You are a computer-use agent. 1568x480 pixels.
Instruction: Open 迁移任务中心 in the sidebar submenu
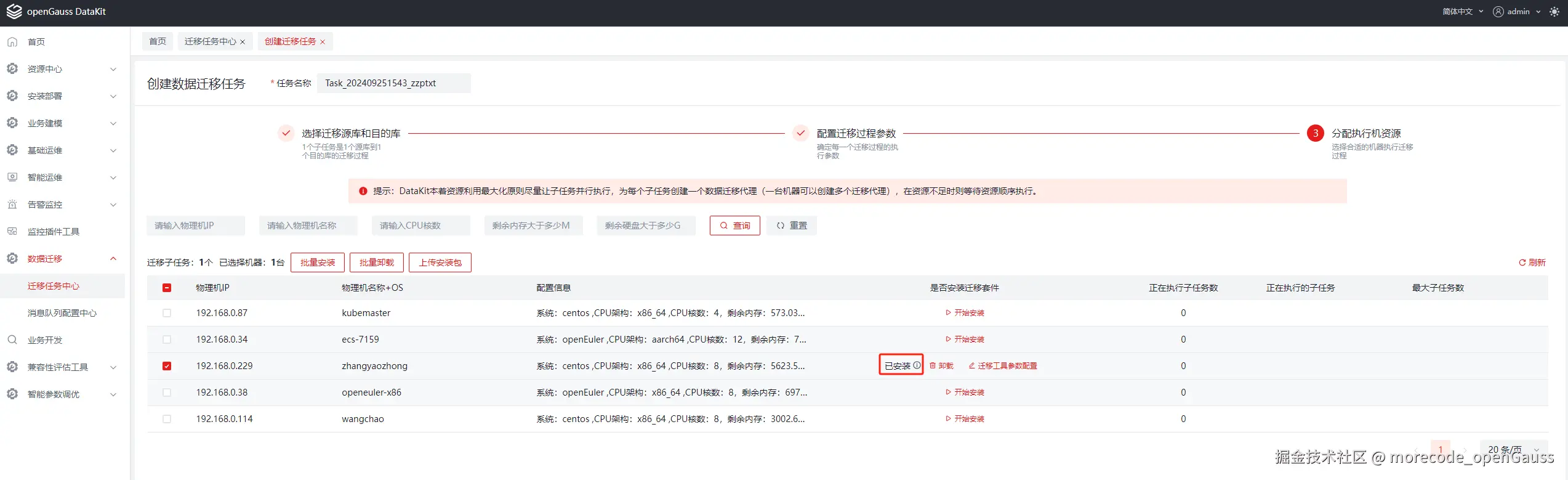[x=62, y=286]
